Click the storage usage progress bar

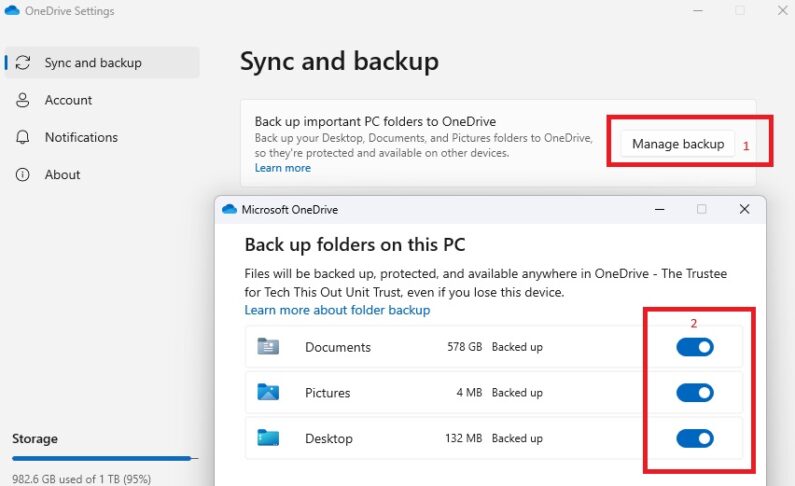[x=105, y=458]
